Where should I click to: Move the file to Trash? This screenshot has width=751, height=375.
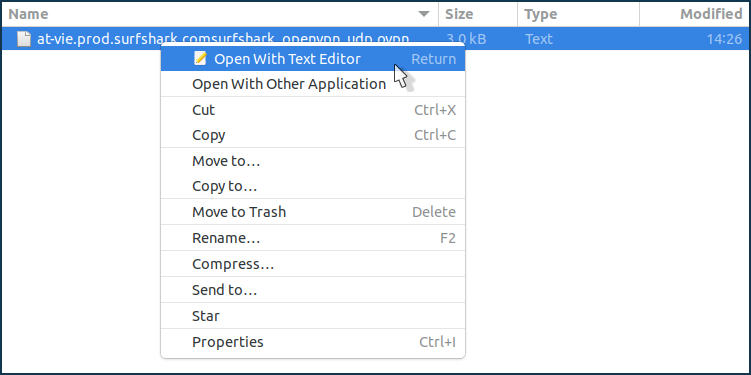313,212
